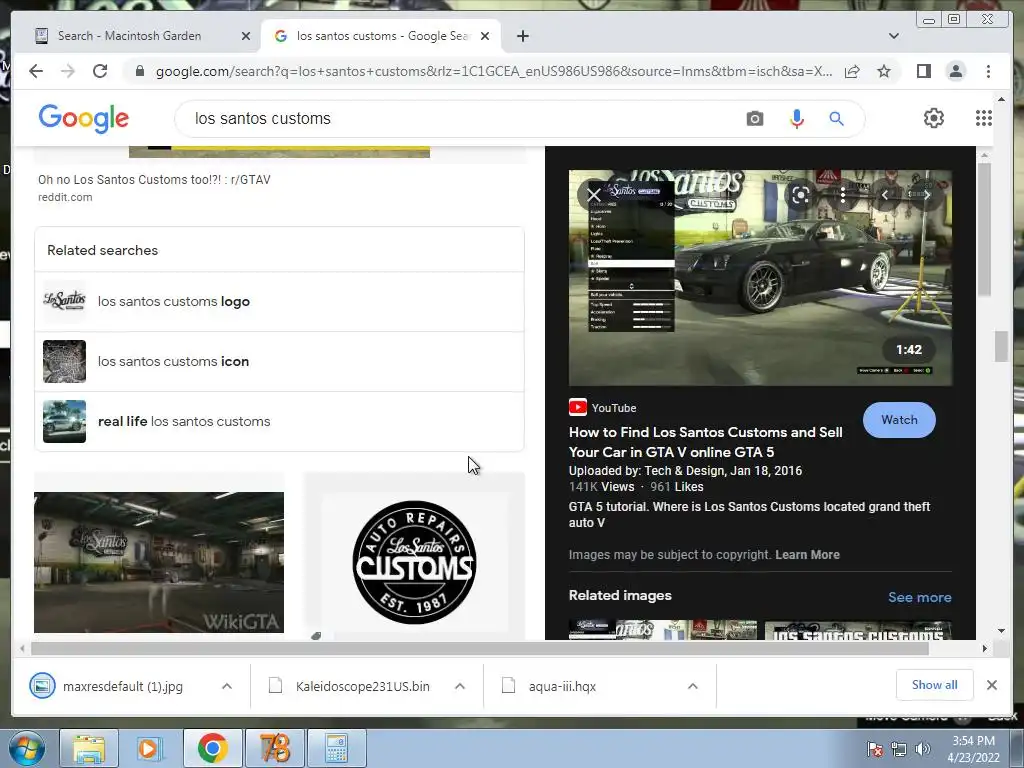Open File Explorer from taskbar
Image resolution: width=1024 pixels, height=768 pixels.
tap(89, 748)
